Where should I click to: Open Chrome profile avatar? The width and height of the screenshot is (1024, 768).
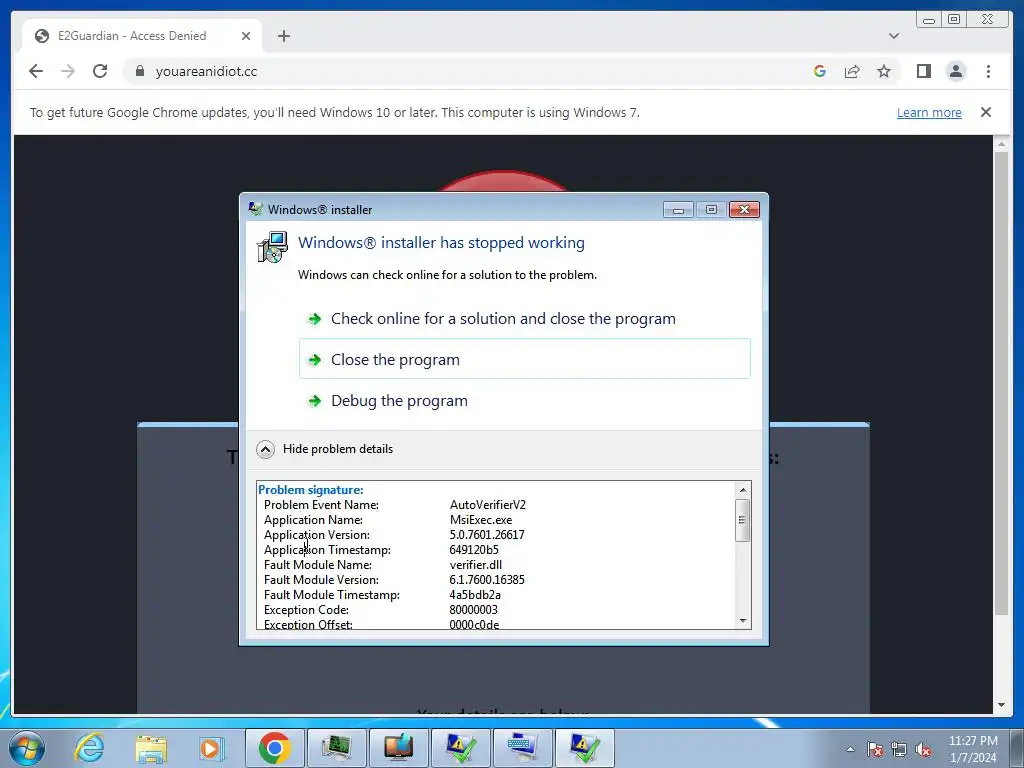[x=956, y=71]
